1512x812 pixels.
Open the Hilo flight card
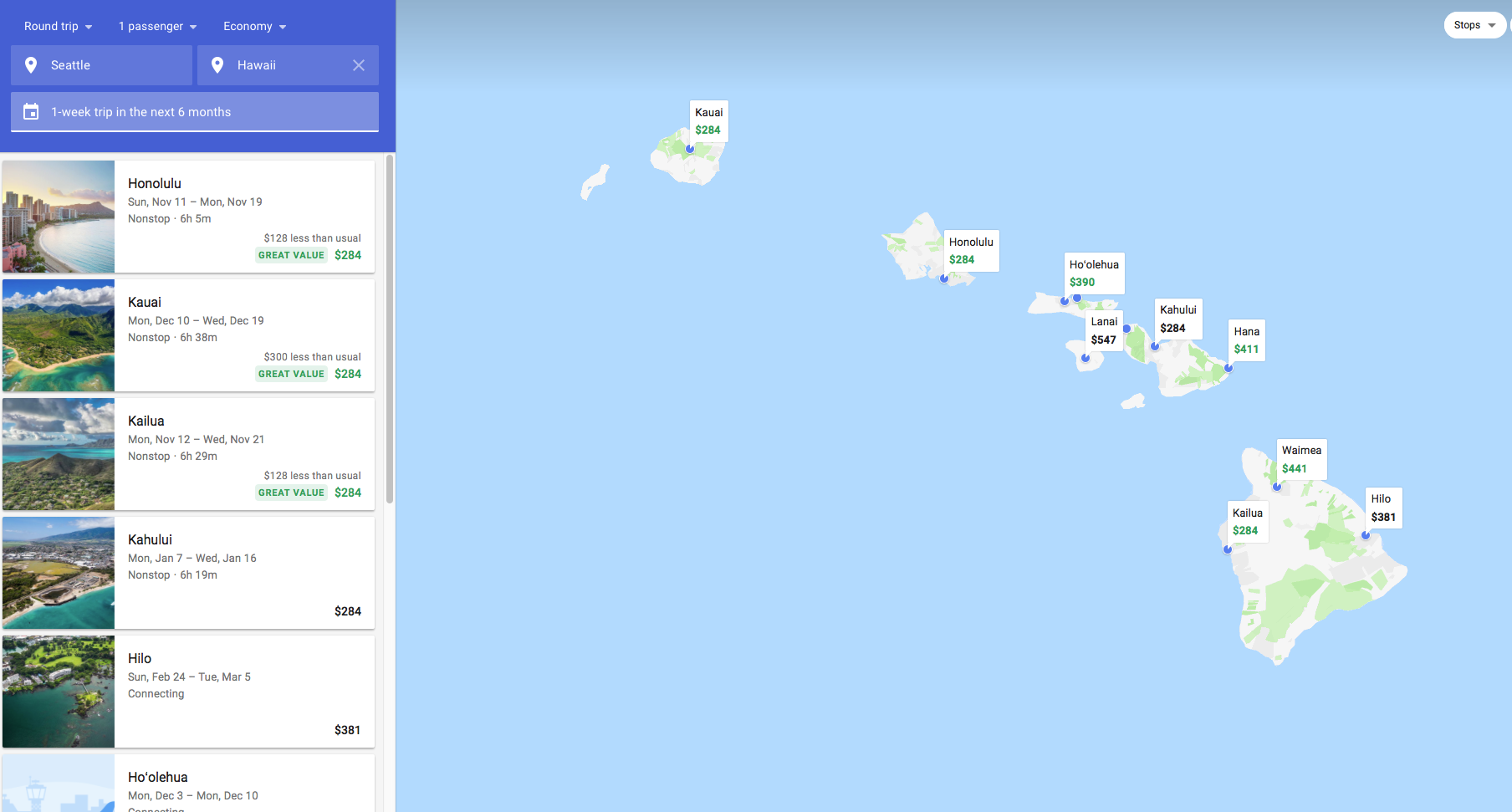188,692
